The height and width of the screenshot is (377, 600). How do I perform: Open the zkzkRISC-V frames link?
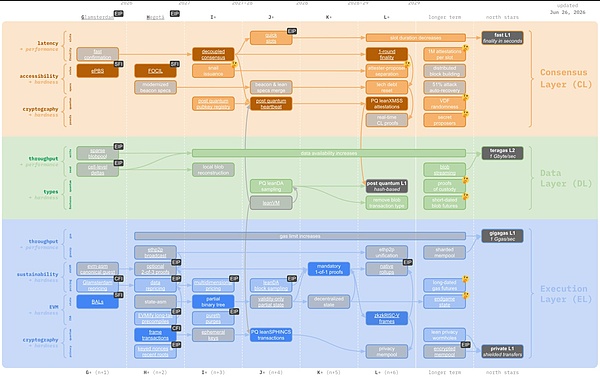(x=386, y=318)
